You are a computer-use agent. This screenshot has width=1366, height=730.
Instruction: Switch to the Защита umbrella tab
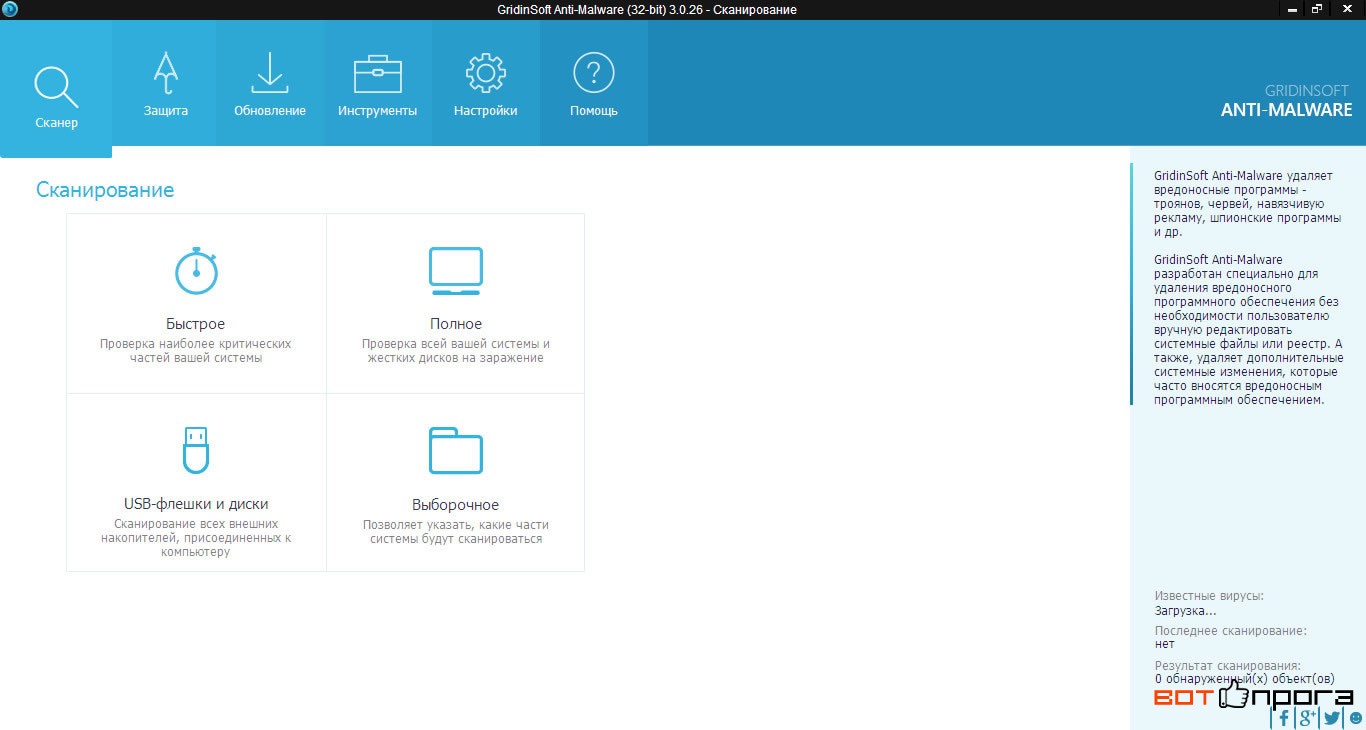[x=165, y=84]
